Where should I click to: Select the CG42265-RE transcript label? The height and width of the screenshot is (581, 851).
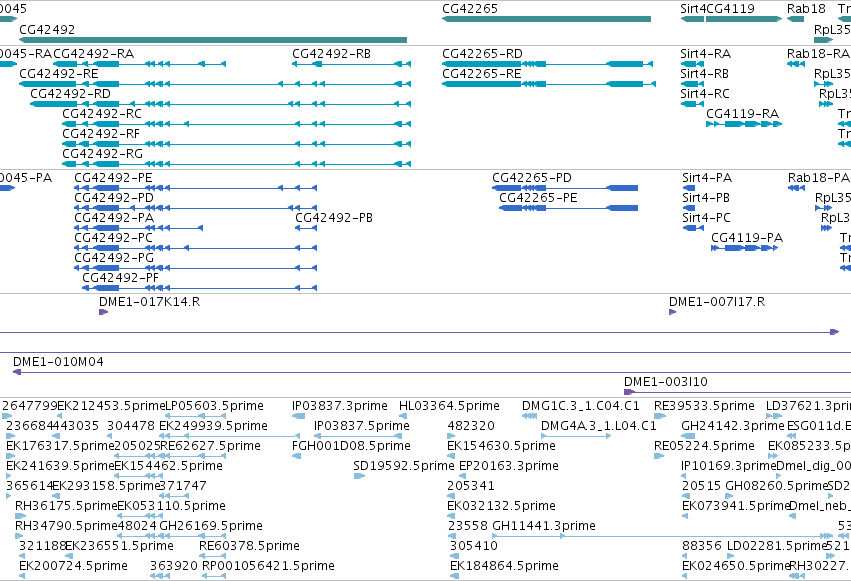[482, 74]
